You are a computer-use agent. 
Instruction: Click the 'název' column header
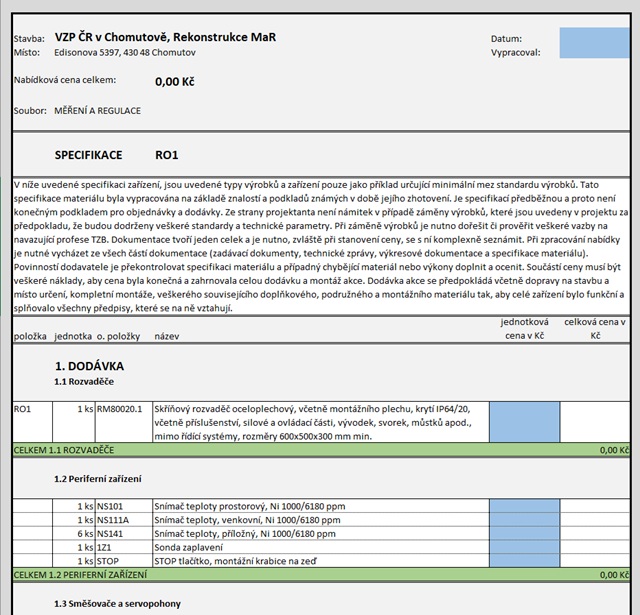167,336
